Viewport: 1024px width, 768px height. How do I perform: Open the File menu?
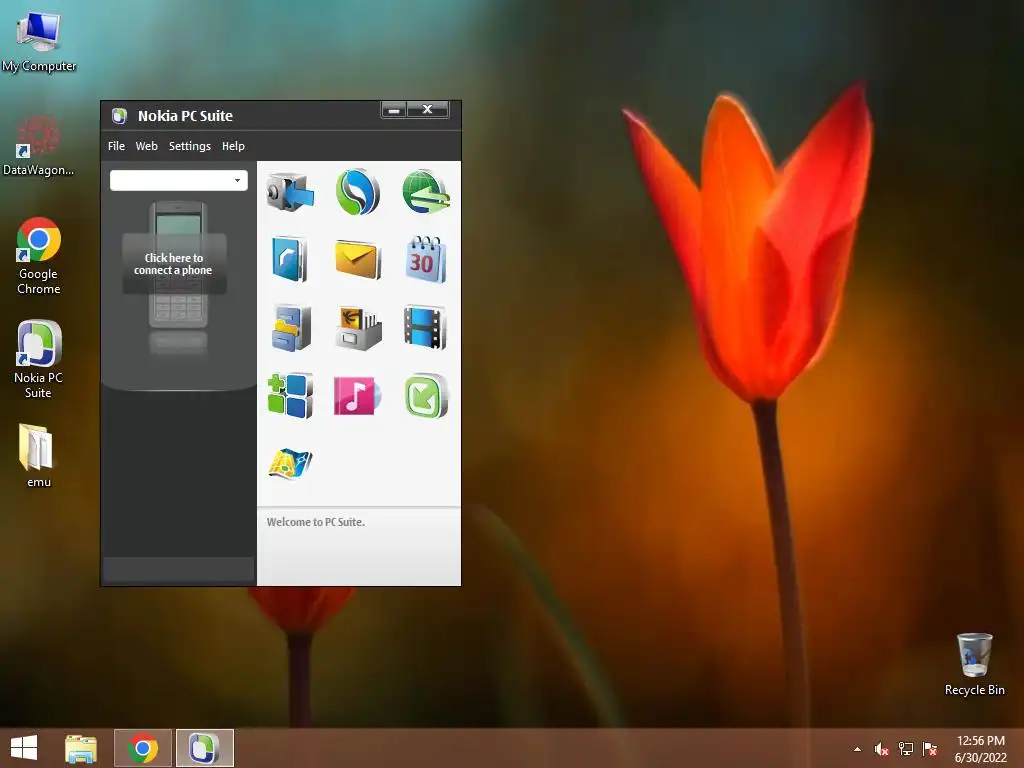[x=116, y=146]
